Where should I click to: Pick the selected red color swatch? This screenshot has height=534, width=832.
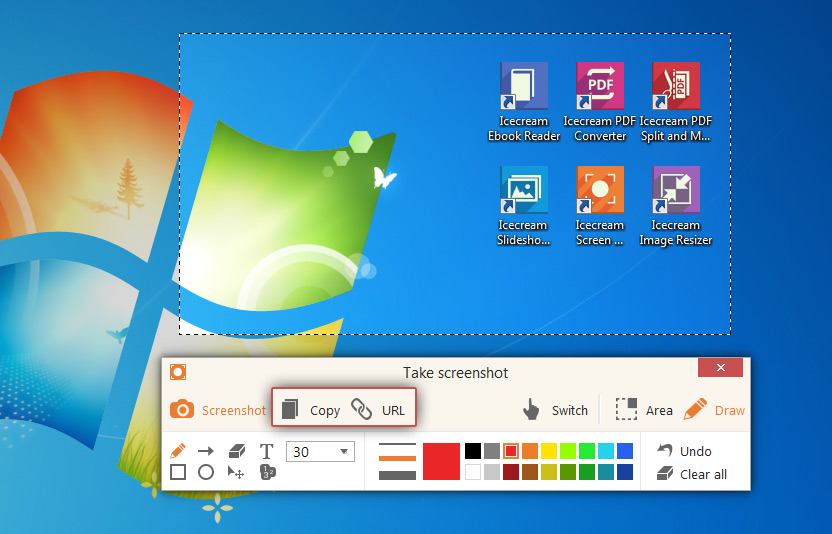[511, 451]
